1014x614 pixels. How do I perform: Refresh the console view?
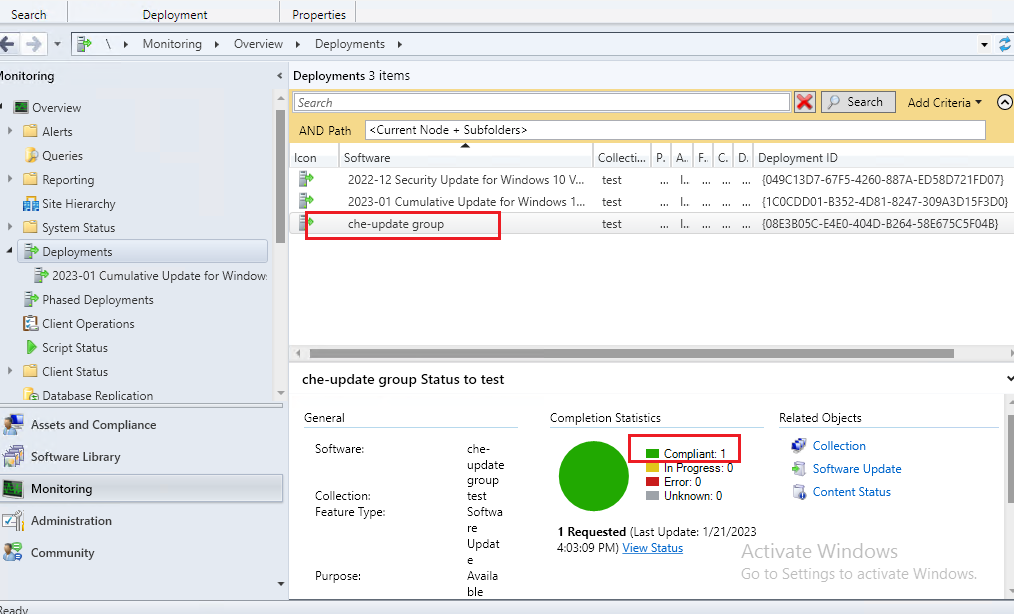(x=1005, y=44)
